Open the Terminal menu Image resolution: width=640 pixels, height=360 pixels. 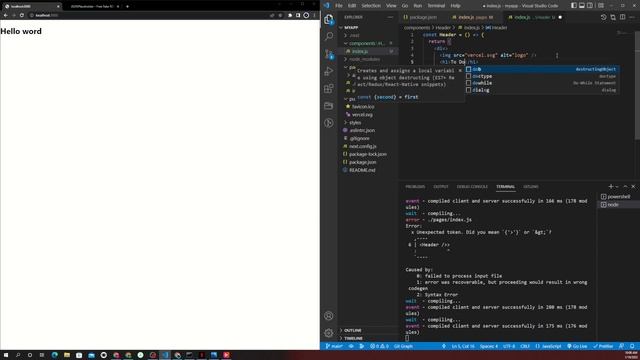[436, 6]
